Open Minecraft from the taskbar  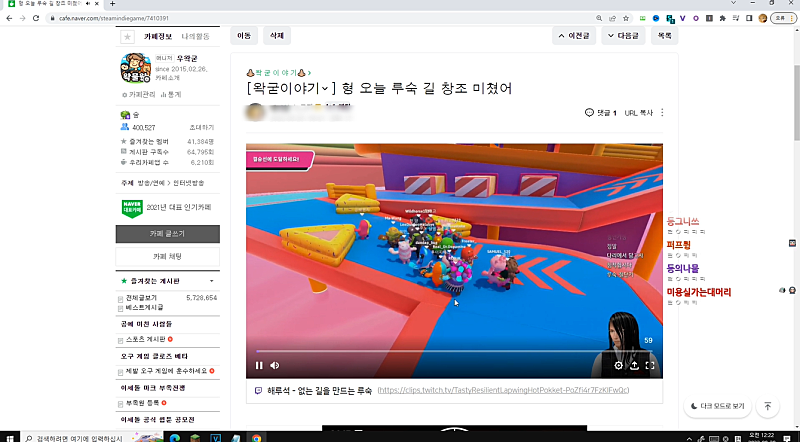195,438
